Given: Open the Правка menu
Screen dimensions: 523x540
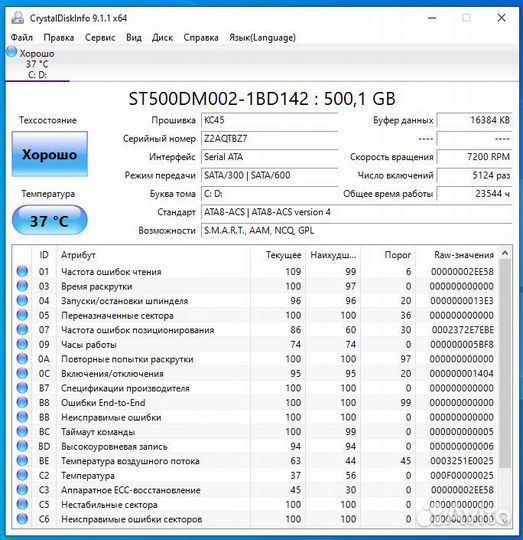Looking at the screenshot, I should pos(59,37).
